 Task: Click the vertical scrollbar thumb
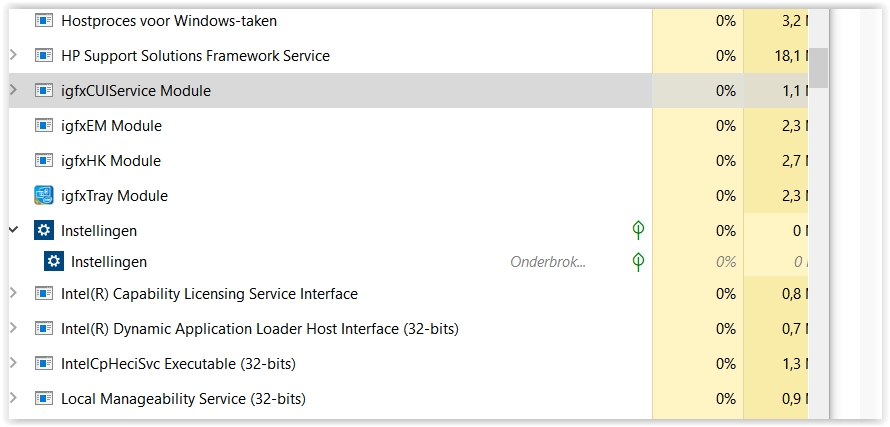tap(818, 68)
